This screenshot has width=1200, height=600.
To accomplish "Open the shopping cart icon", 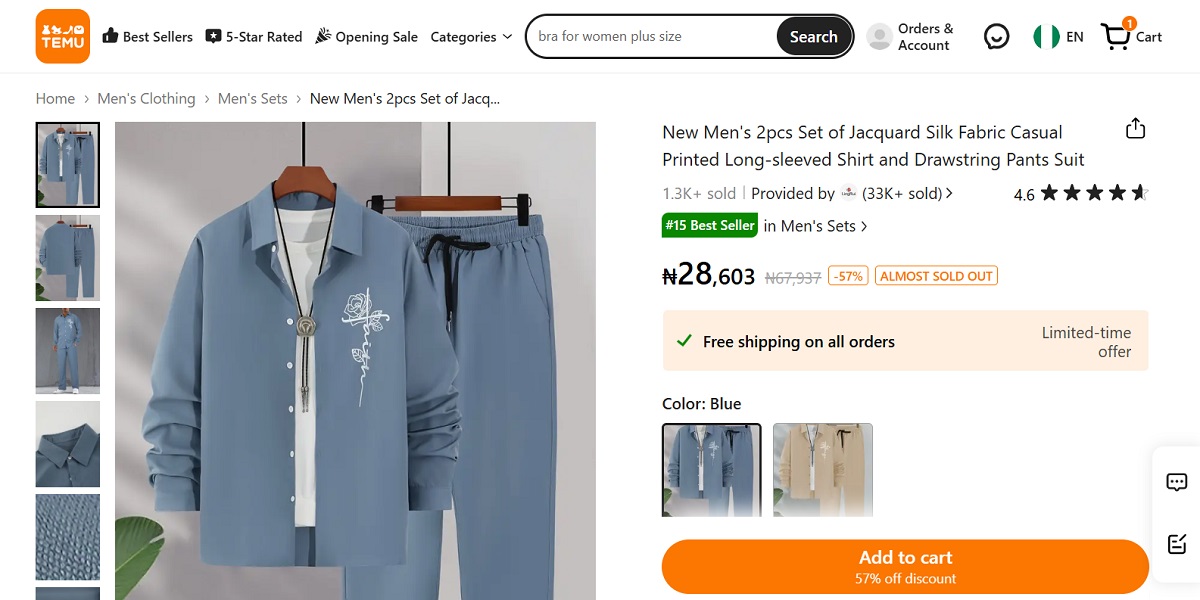I will tap(1116, 37).
